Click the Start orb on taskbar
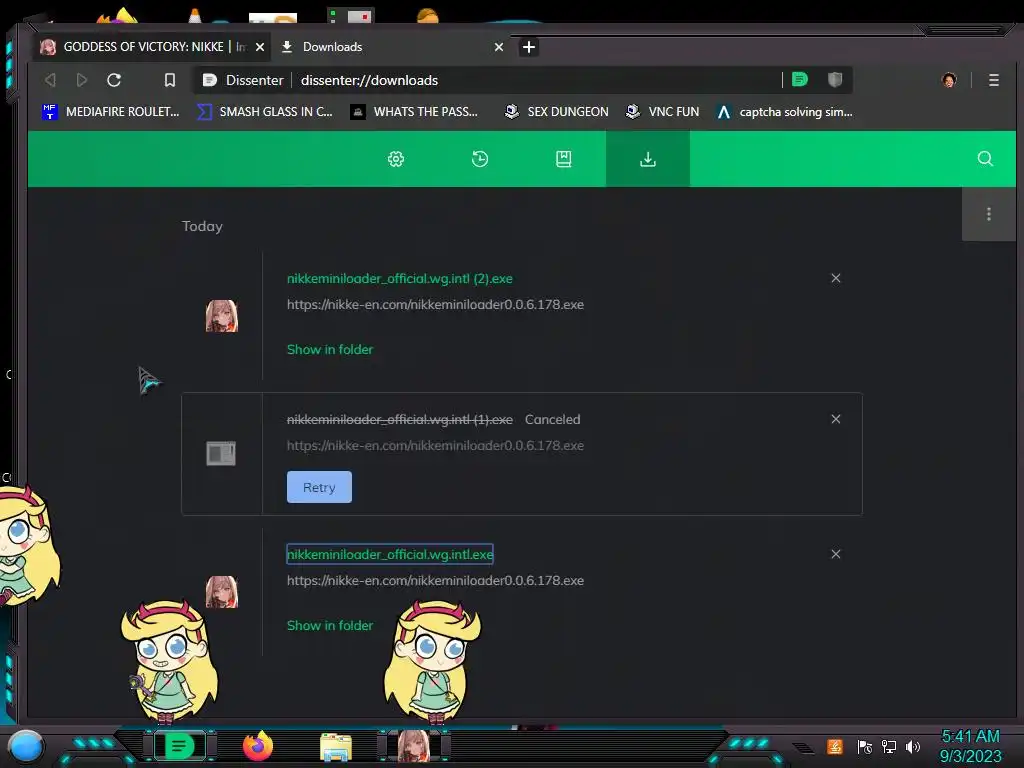 26,747
